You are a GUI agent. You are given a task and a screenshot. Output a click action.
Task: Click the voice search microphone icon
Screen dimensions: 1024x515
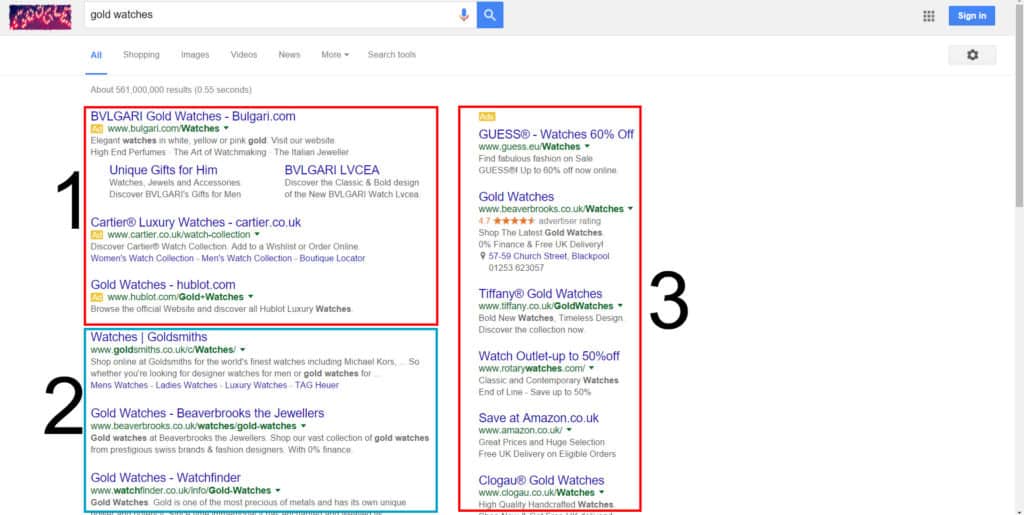click(x=464, y=14)
